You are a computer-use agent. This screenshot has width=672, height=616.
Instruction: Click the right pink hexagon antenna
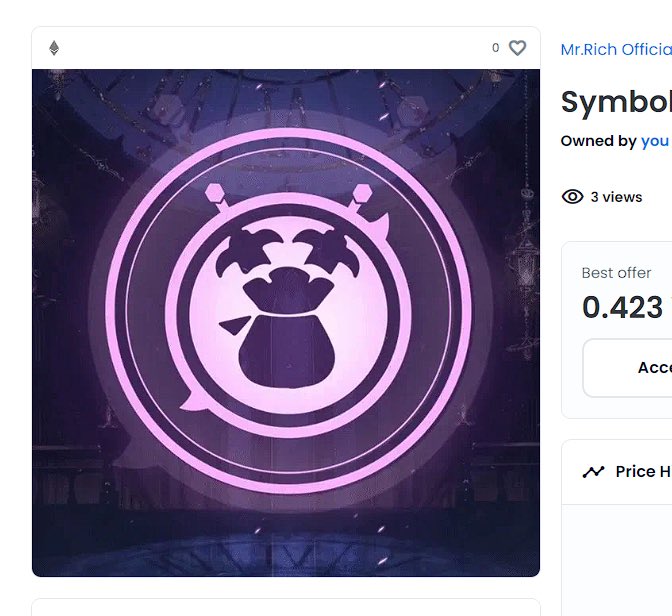click(x=363, y=192)
